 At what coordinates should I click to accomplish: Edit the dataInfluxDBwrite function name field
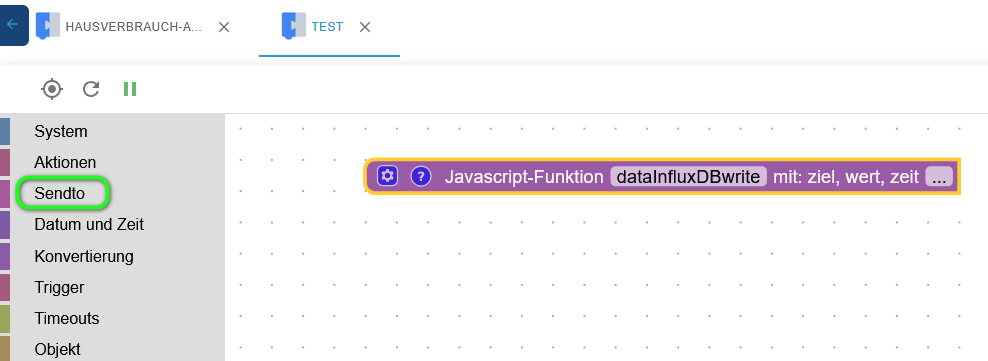[x=688, y=176]
